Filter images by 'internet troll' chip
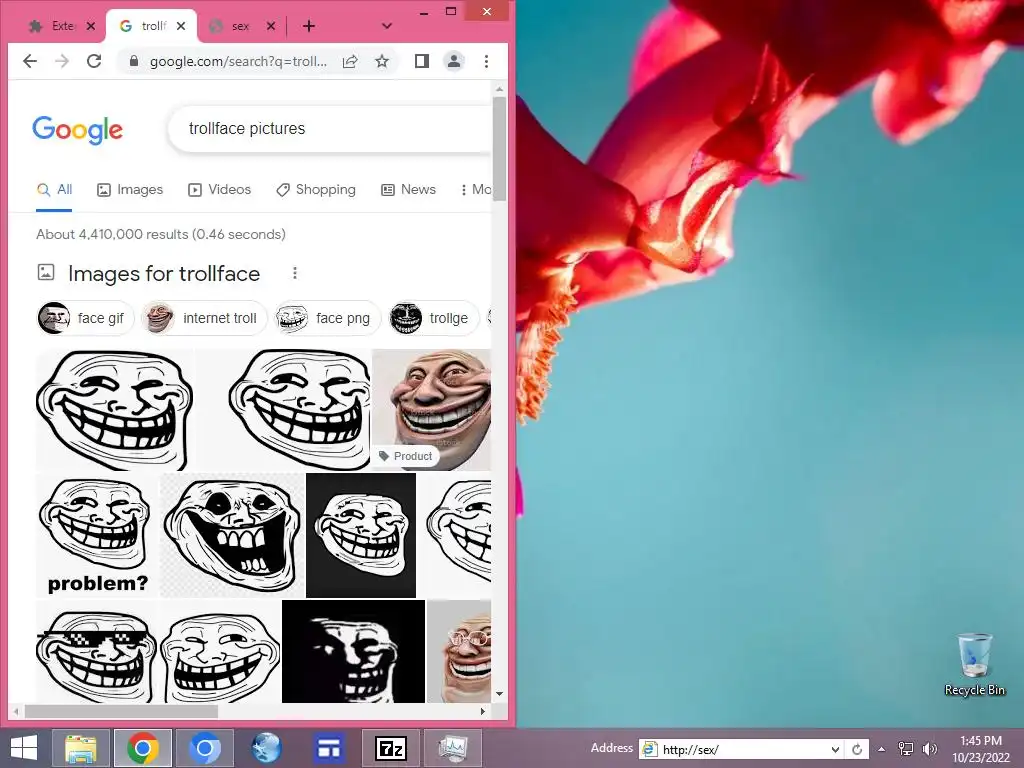Viewport: 1024px width, 768px height. [204, 318]
